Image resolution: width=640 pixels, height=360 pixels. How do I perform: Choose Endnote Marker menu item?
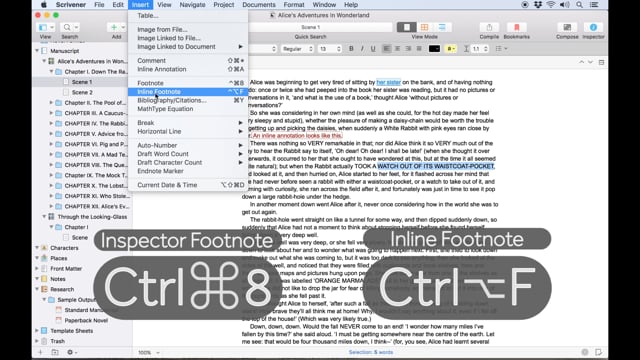(x=188, y=171)
